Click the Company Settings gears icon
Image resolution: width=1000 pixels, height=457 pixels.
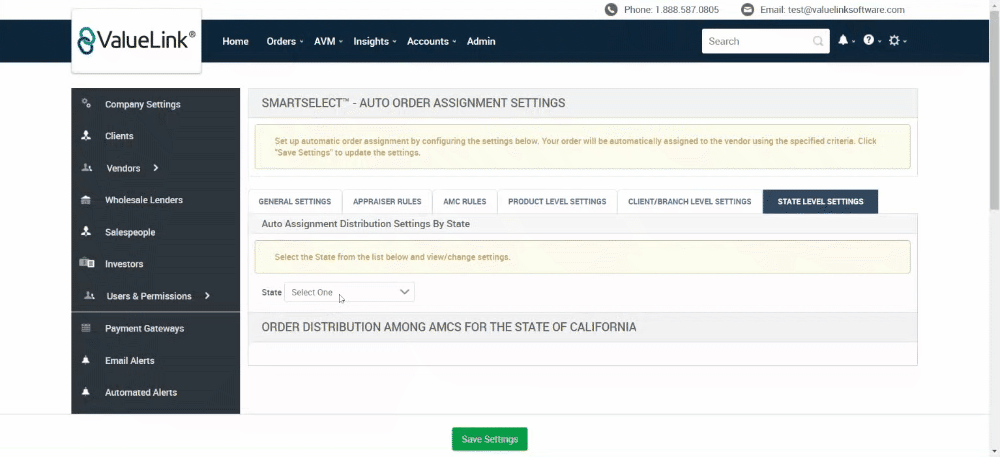(87, 104)
